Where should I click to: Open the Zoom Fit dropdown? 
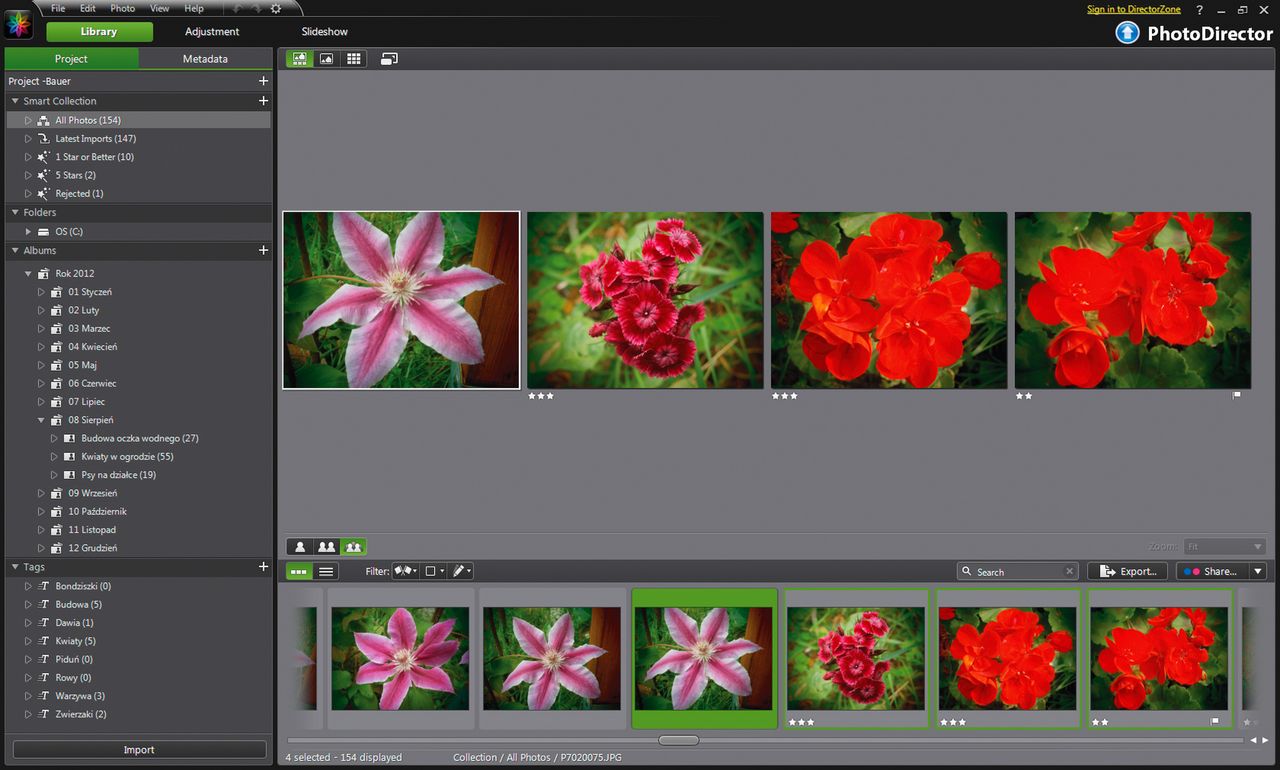click(1225, 547)
